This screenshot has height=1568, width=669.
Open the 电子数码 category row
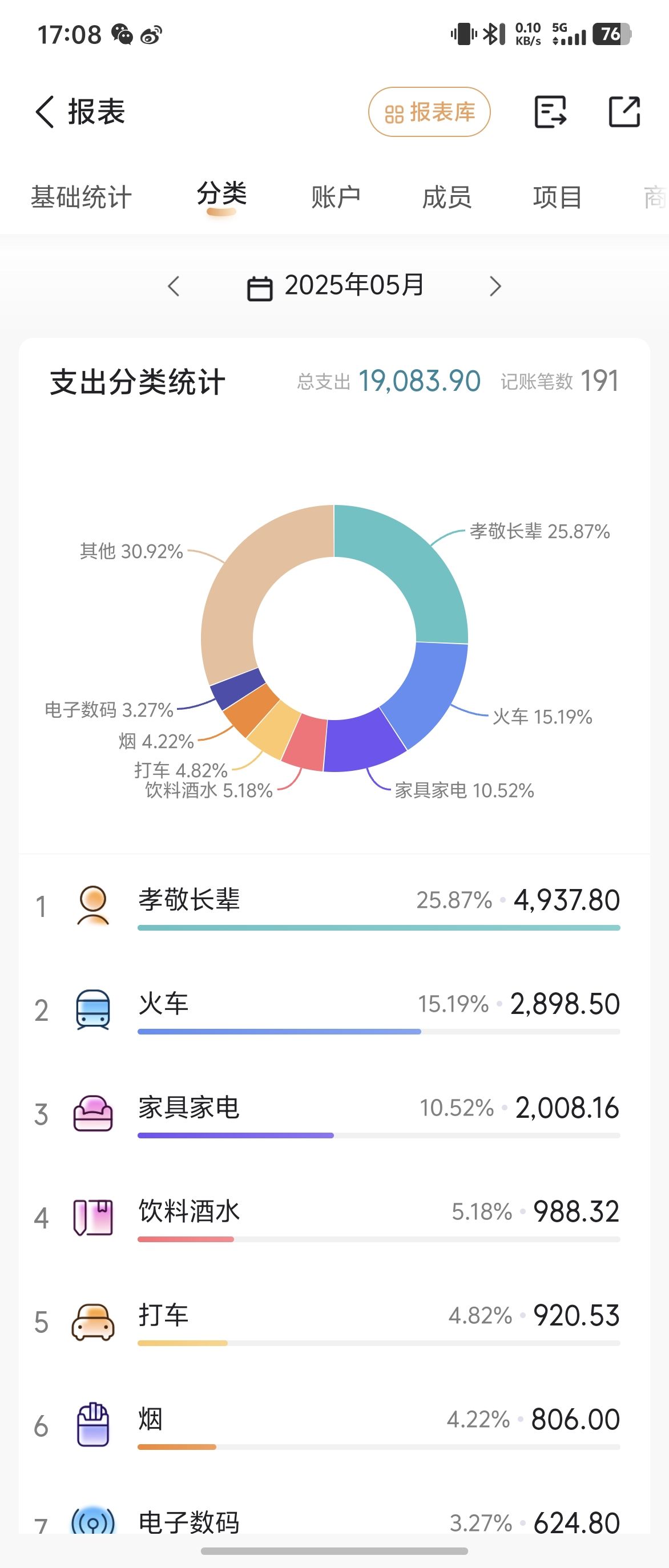tap(334, 1522)
